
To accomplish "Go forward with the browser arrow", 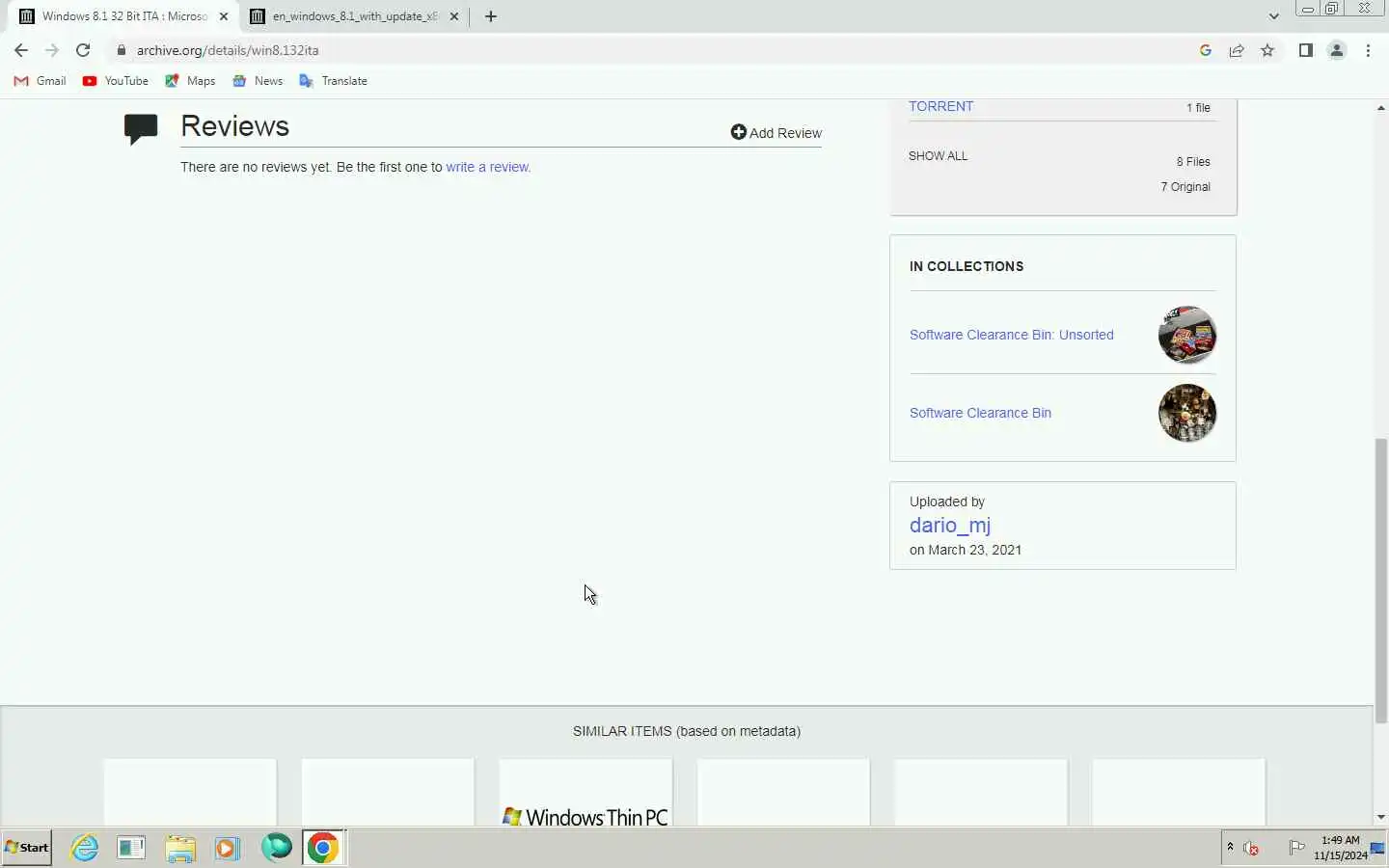I will (52, 50).
